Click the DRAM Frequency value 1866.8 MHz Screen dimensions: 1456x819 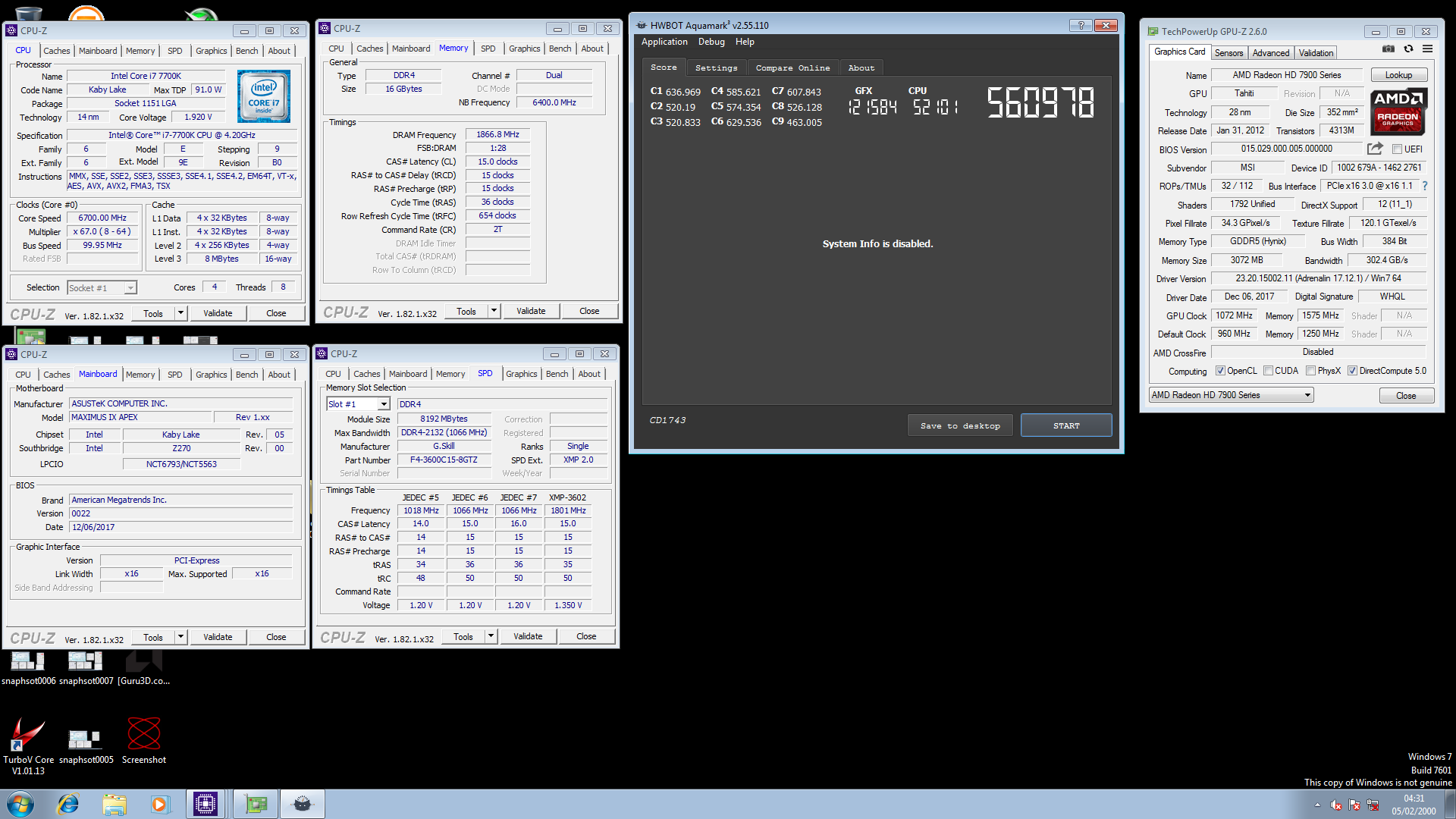click(497, 134)
